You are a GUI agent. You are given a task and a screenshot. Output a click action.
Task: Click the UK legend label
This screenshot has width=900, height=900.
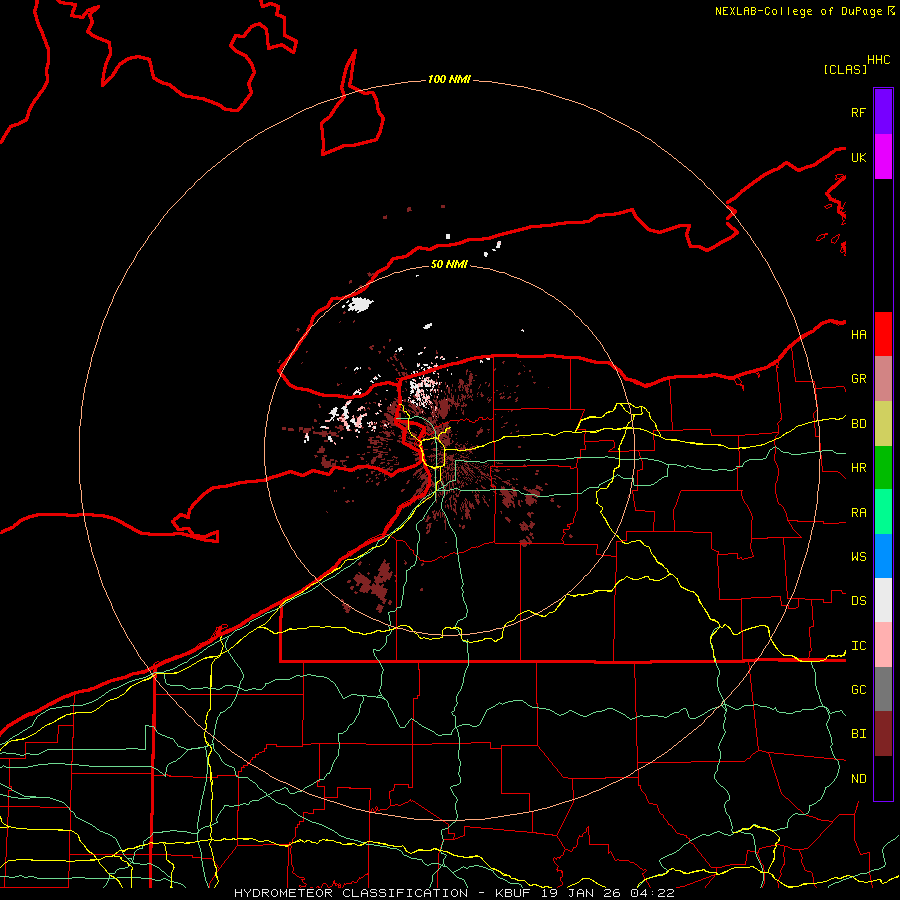tap(858, 157)
